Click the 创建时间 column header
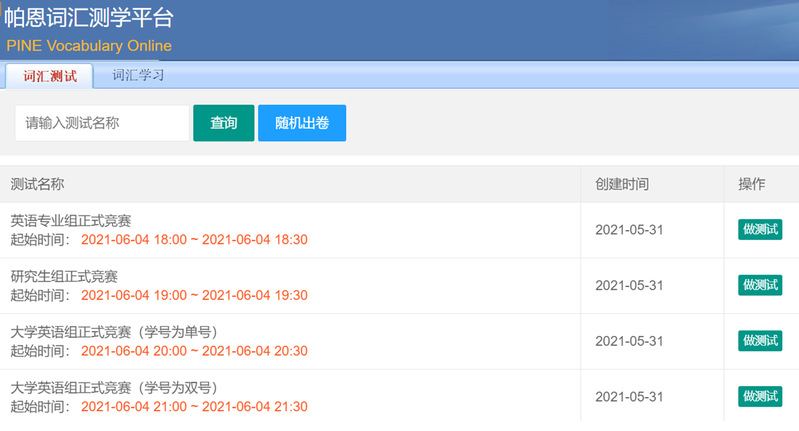 click(622, 184)
